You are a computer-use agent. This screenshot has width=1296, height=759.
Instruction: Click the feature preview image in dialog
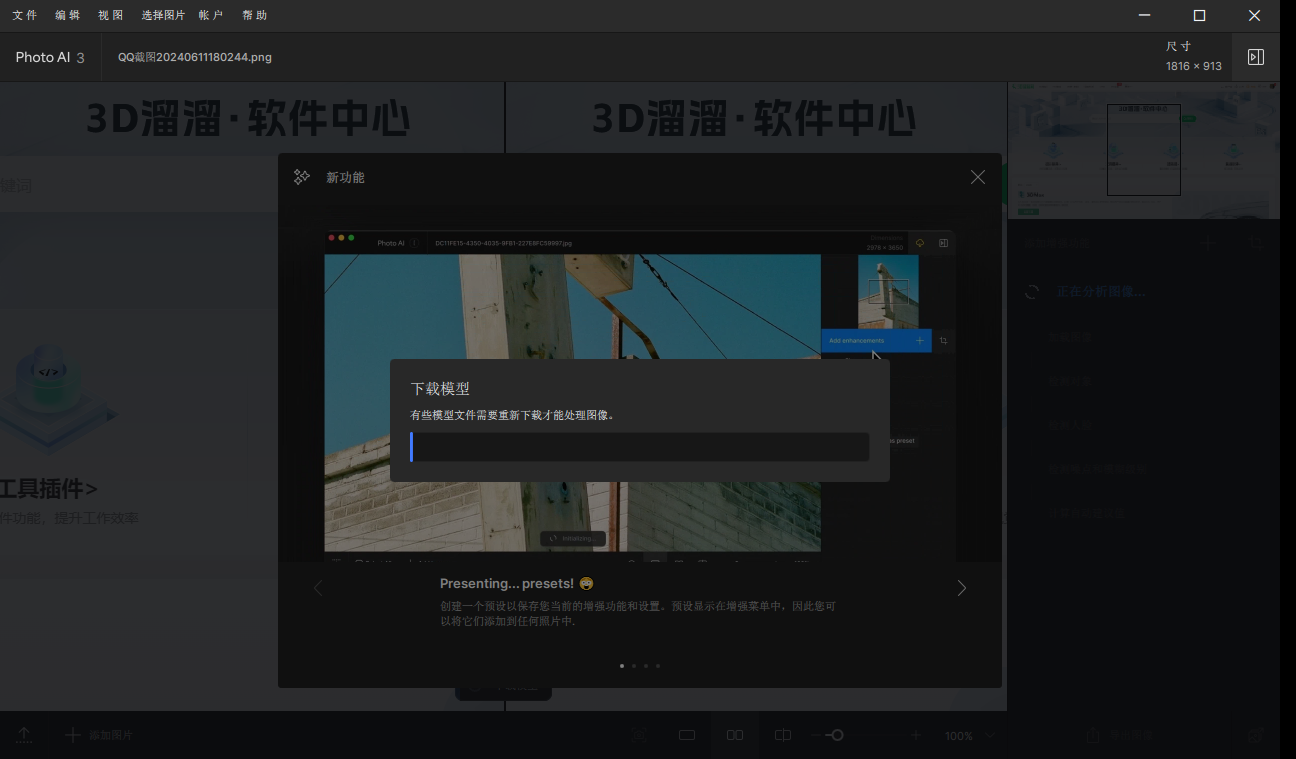(x=639, y=395)
